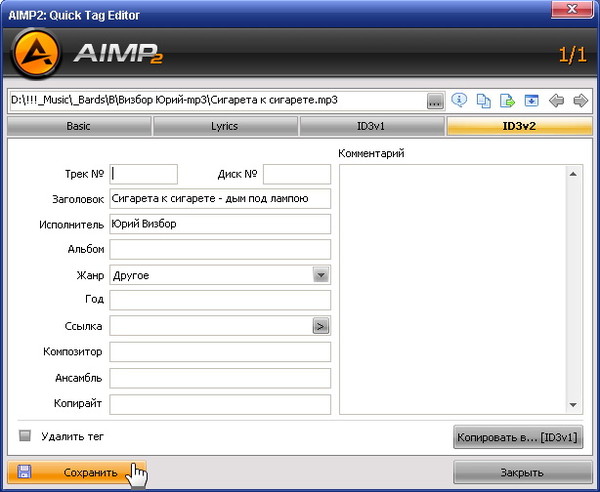Go to next file with right arrow
This screenshot has height=492, width=600.
pyautogui.click(x=580, y=101)
